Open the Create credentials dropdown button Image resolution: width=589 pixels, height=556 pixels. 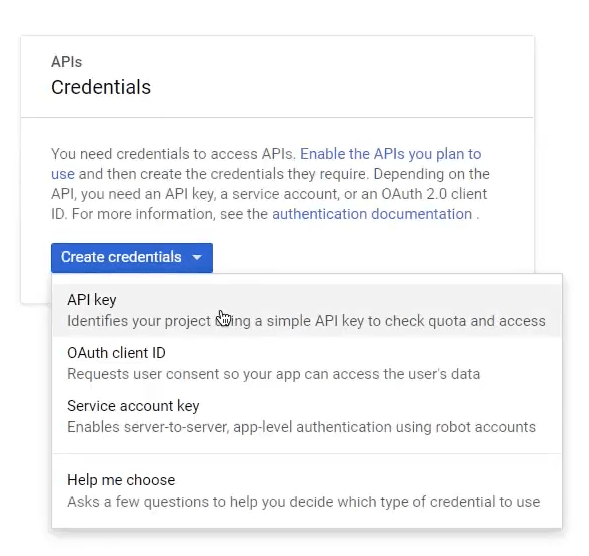coord(132,258)
